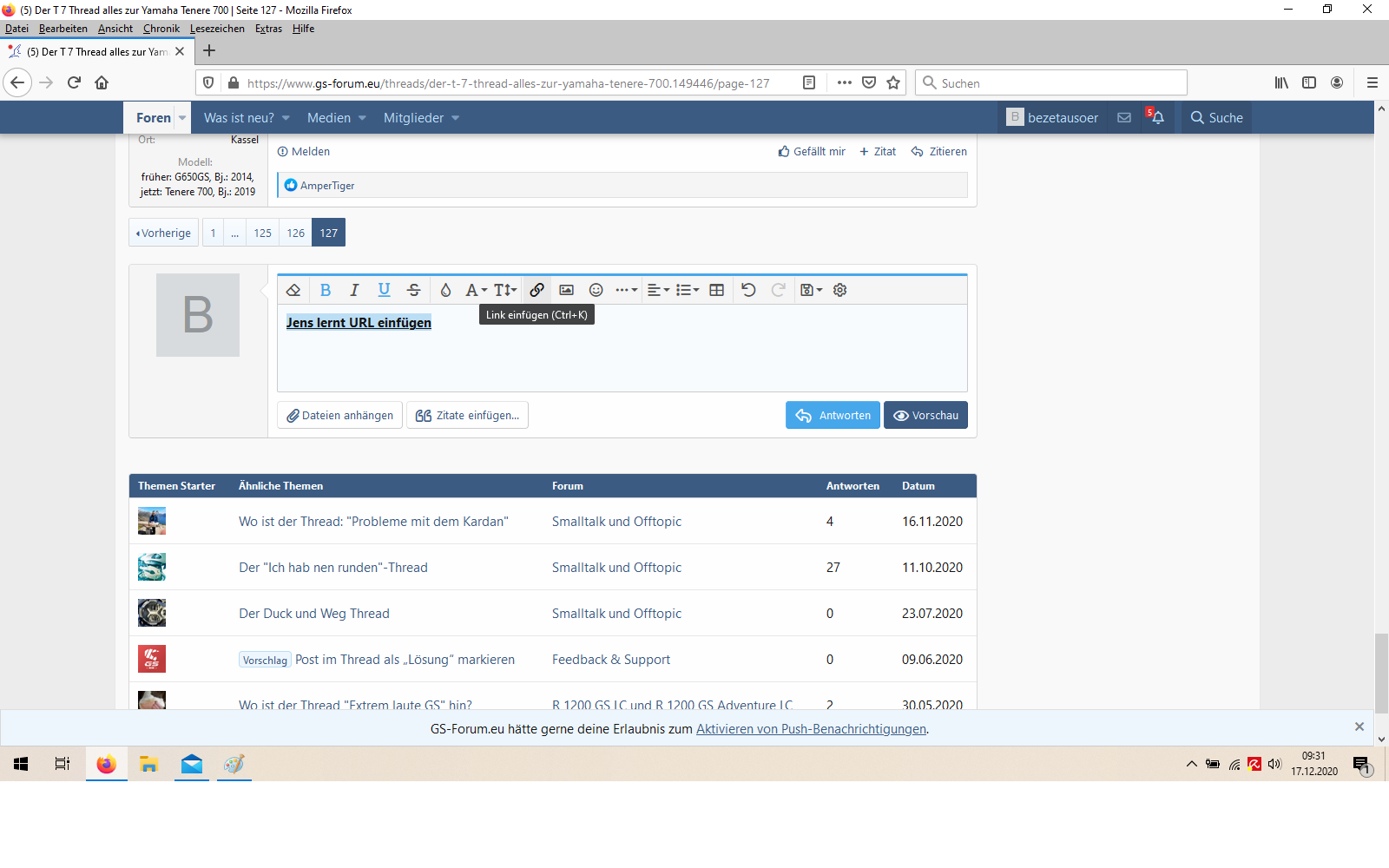Click the browser back arrow
1389x868 pixels.
click(17, 82)
